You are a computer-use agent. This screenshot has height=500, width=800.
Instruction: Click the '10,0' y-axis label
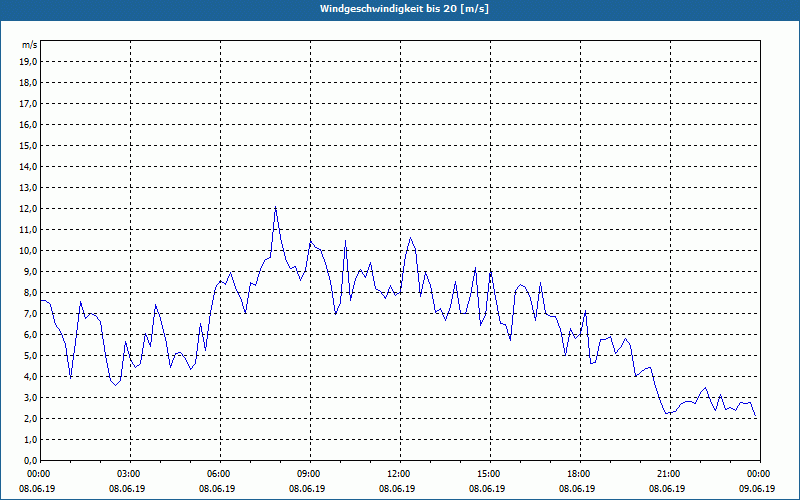(x=29, y=251)
